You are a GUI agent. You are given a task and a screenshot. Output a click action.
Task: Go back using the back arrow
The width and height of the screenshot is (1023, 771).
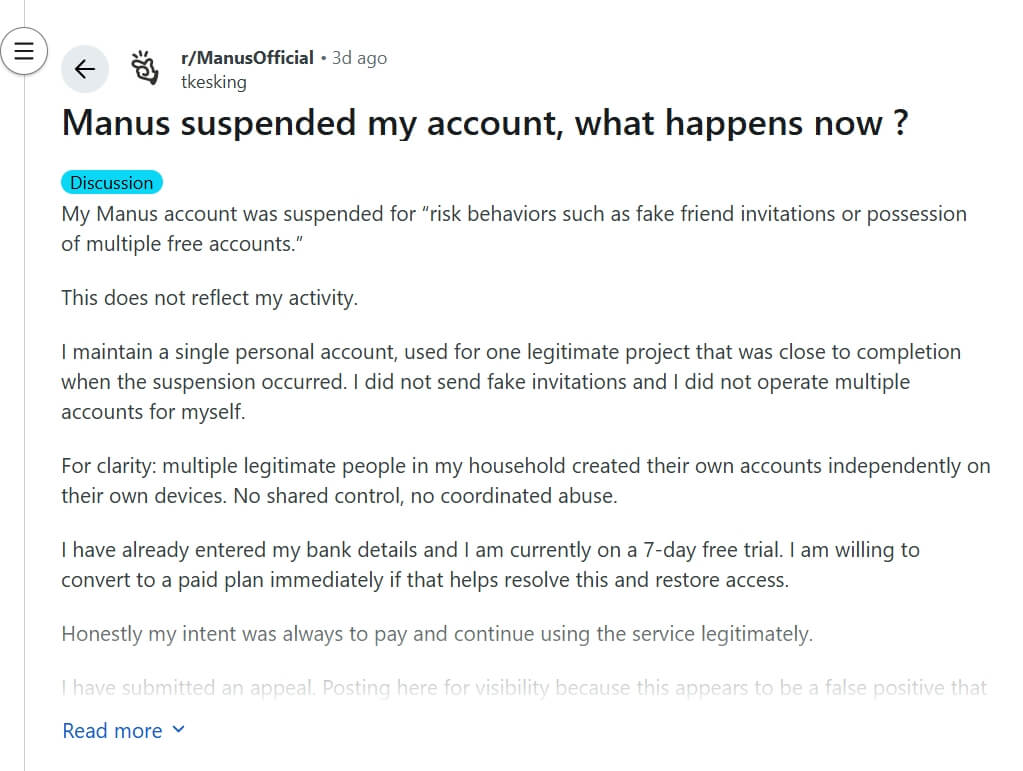(x=85, y=69)
